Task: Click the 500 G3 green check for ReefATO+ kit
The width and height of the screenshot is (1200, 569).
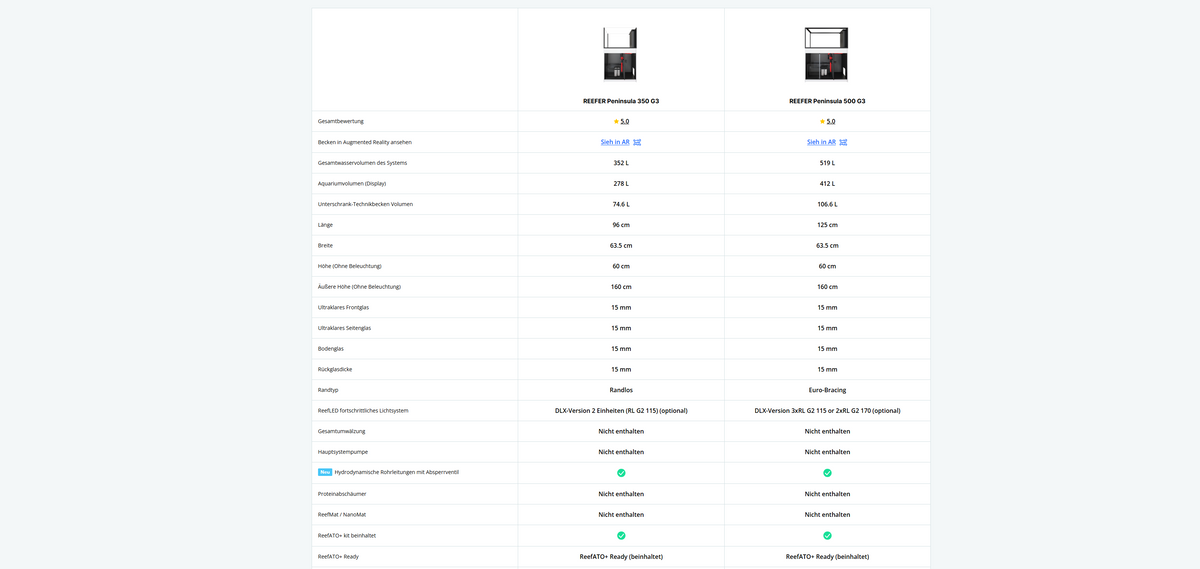Action: pyautogui.click(x=827, y=535)
